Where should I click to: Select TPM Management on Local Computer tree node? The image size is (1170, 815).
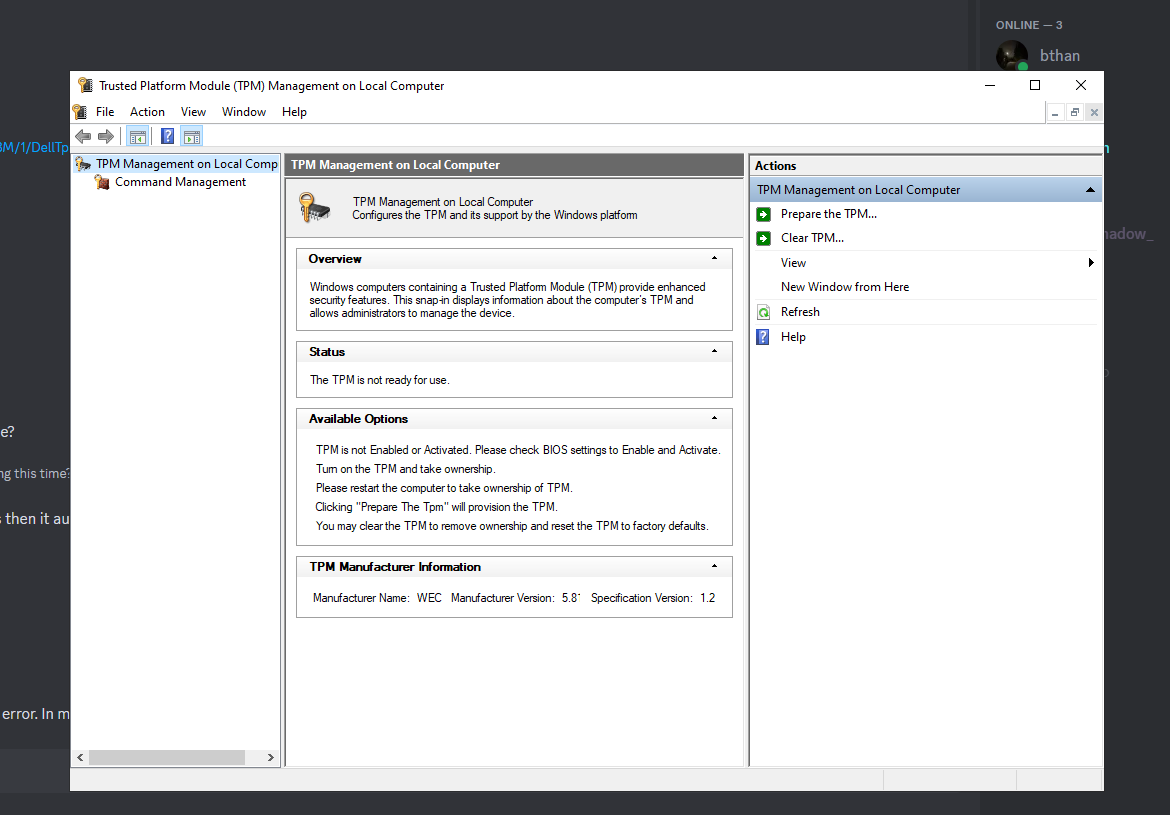(187, 164)
